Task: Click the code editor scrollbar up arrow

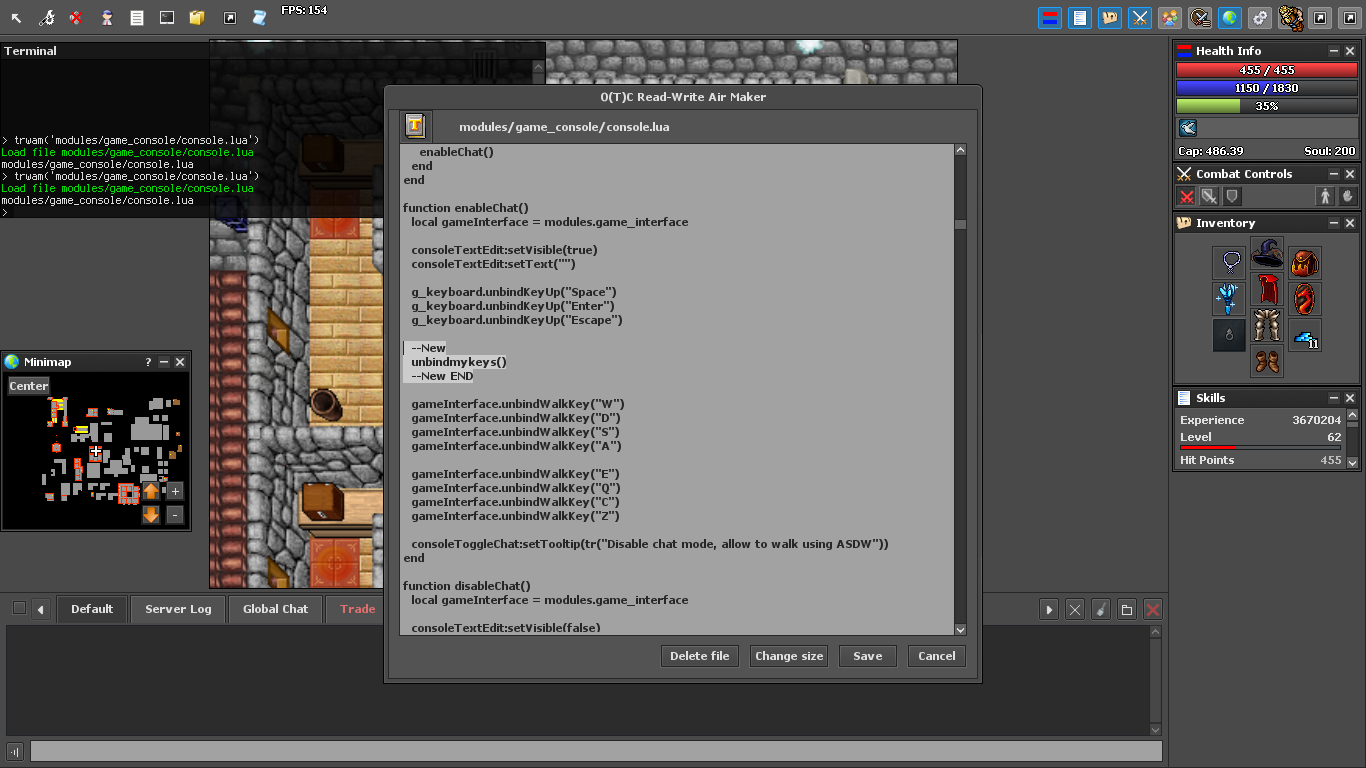Action: [x=960, y=150]
